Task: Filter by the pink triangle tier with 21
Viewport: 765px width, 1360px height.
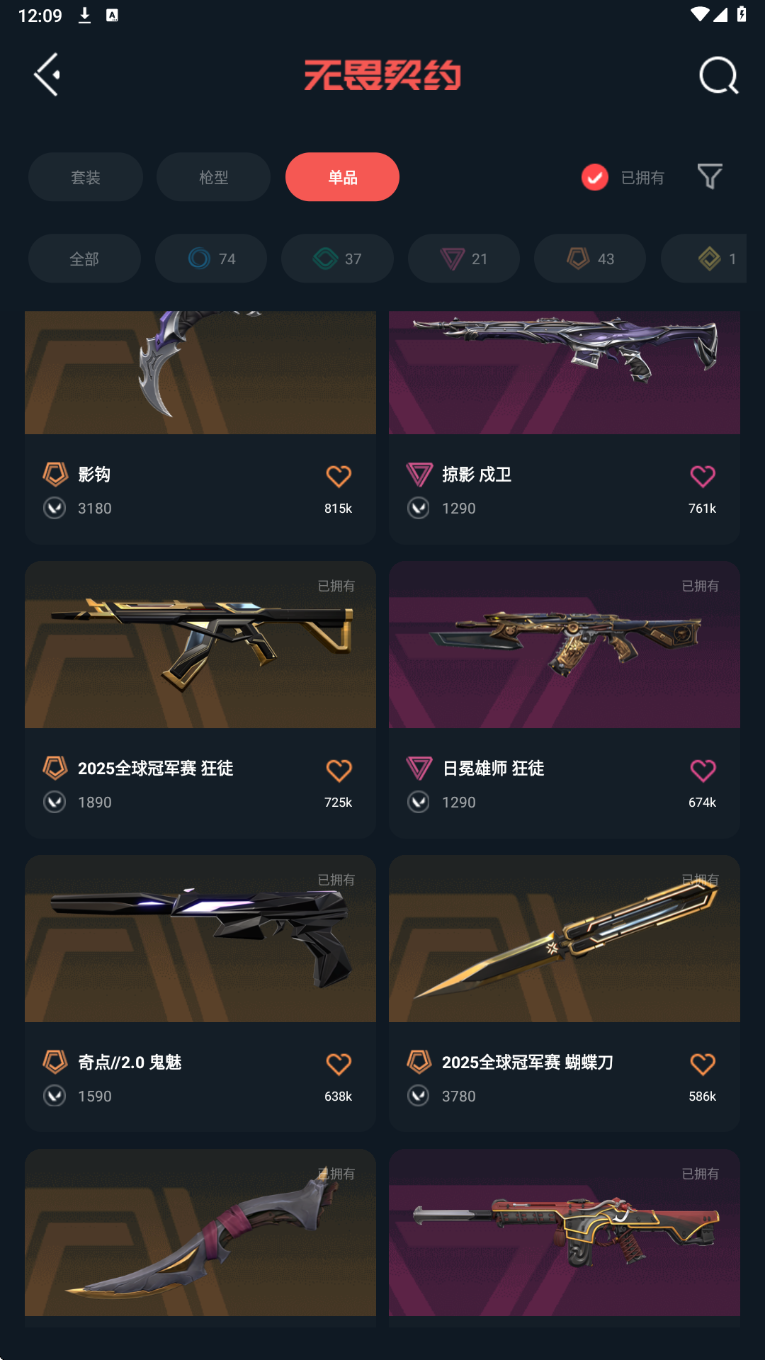Action: [464, 259]
